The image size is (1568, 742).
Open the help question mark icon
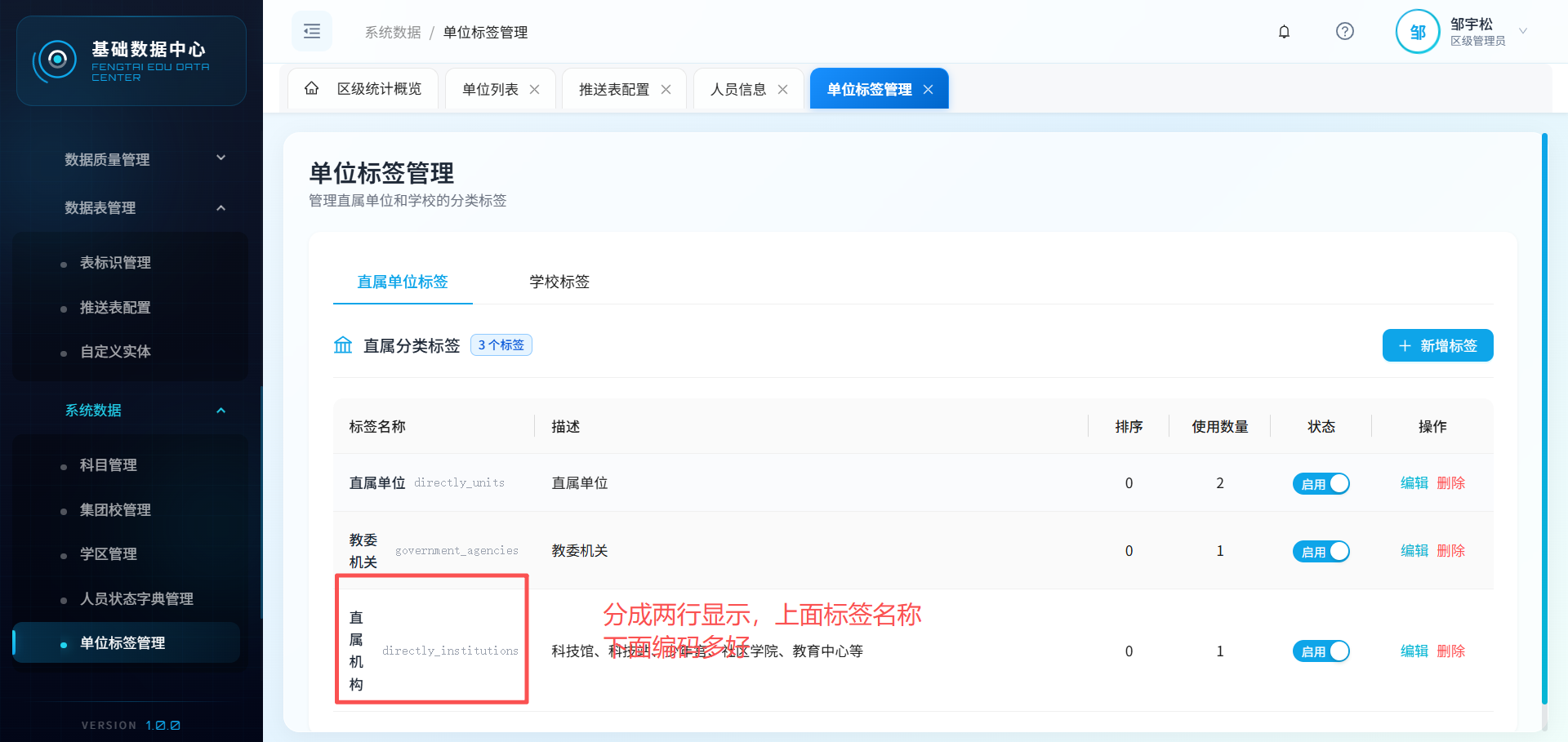(x=1344, y=32)
